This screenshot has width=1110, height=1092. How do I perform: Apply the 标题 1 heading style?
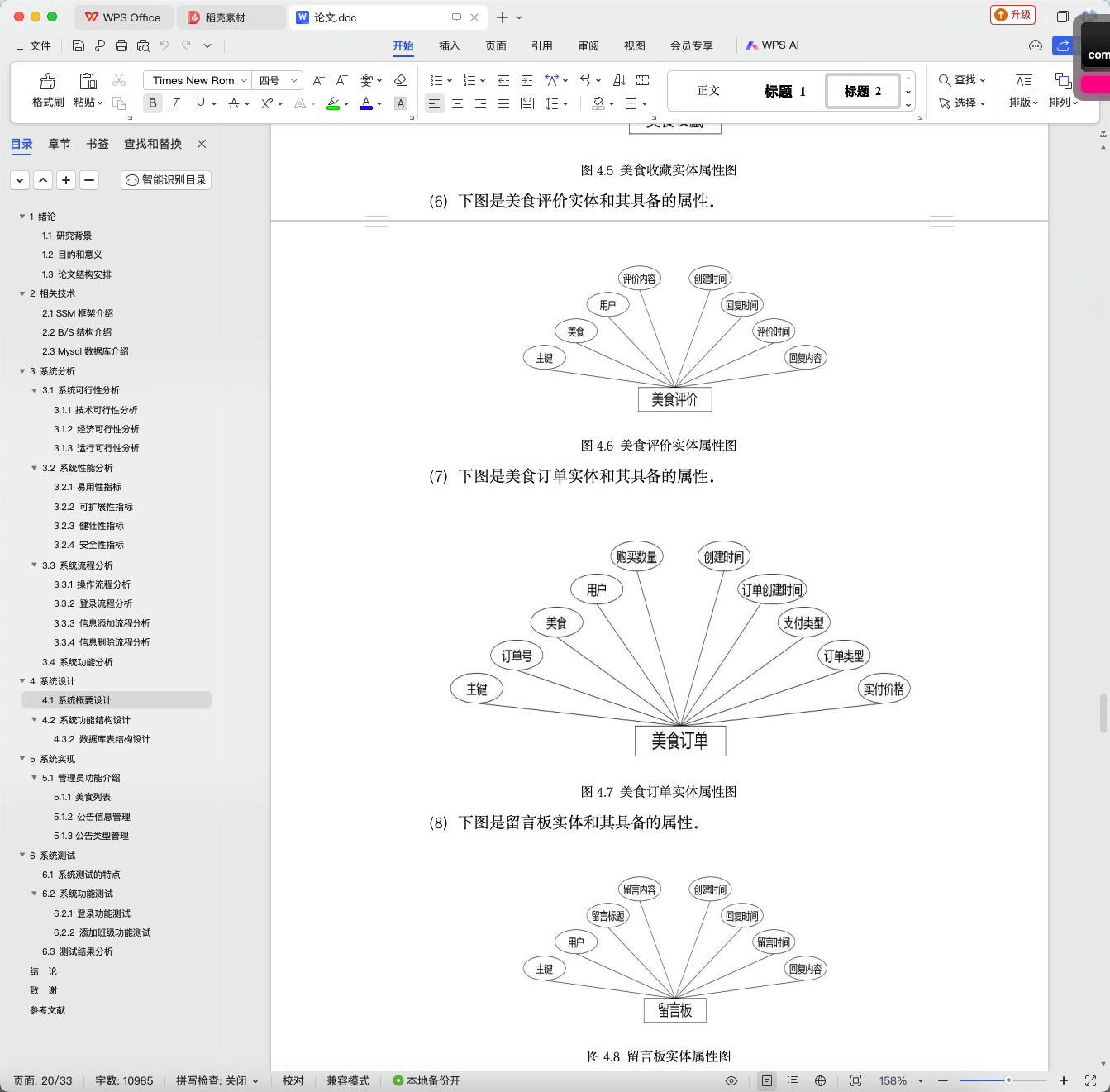[x=784, y=91]
